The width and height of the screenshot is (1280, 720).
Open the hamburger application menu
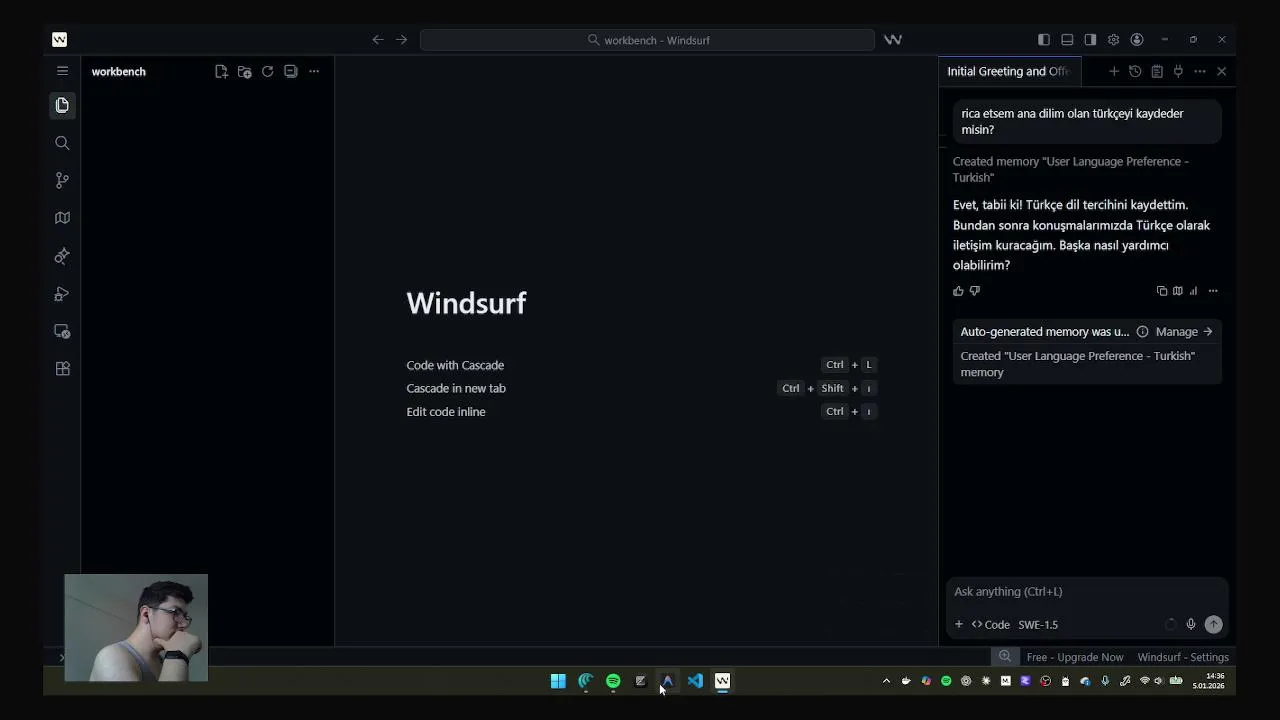coord(62,71)
